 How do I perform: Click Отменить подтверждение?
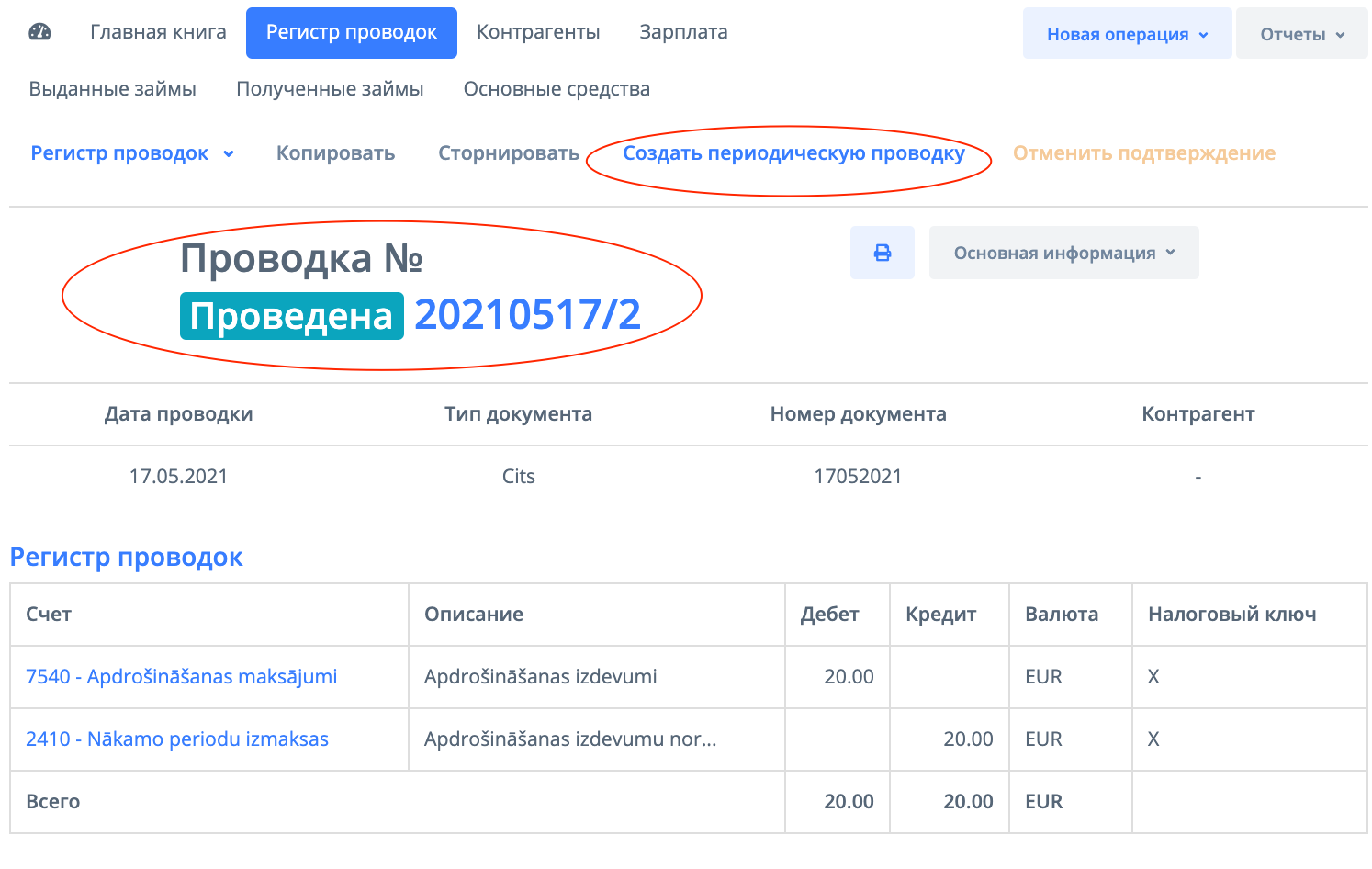1143,153
